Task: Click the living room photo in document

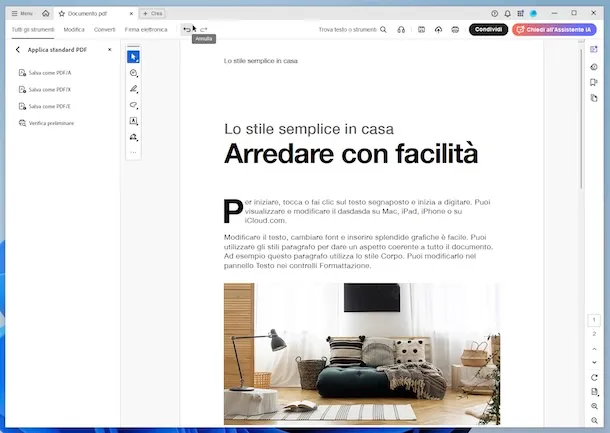Action: click(x=362, y=354)
